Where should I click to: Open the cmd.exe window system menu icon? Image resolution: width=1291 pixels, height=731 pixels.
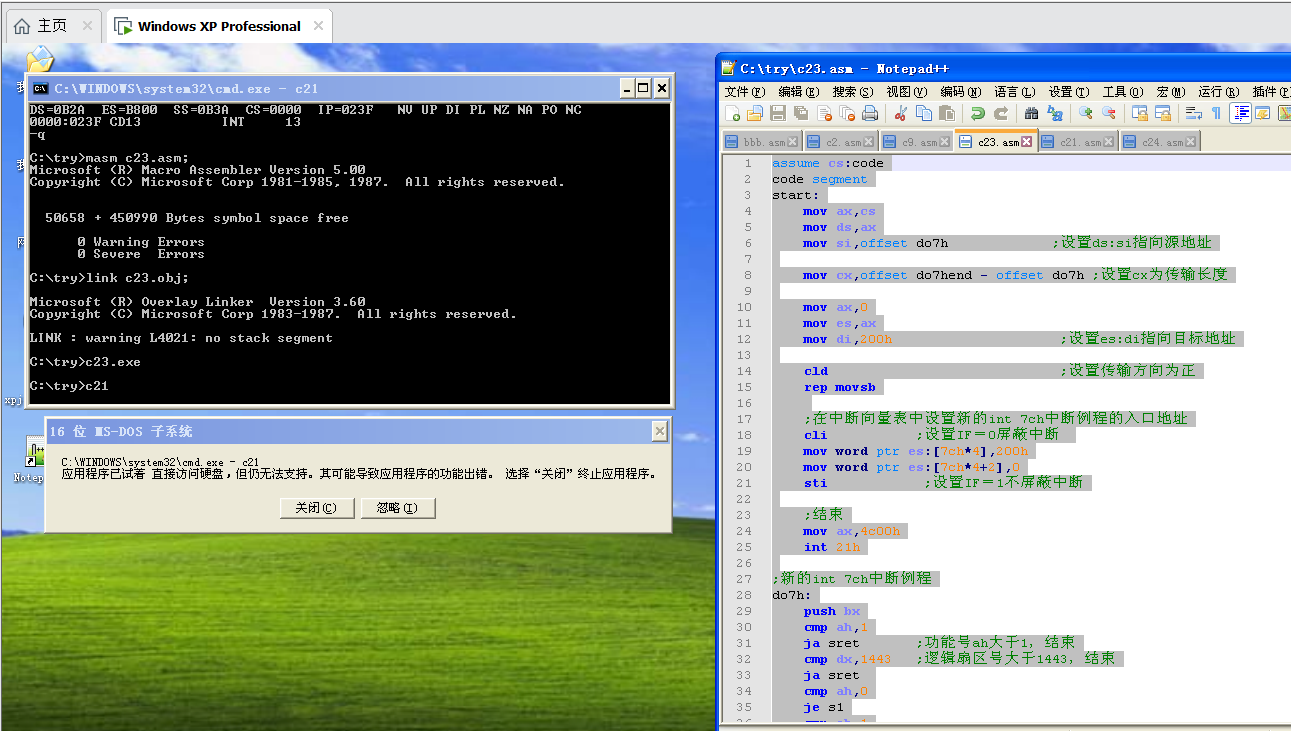click(x=42, y=88)
